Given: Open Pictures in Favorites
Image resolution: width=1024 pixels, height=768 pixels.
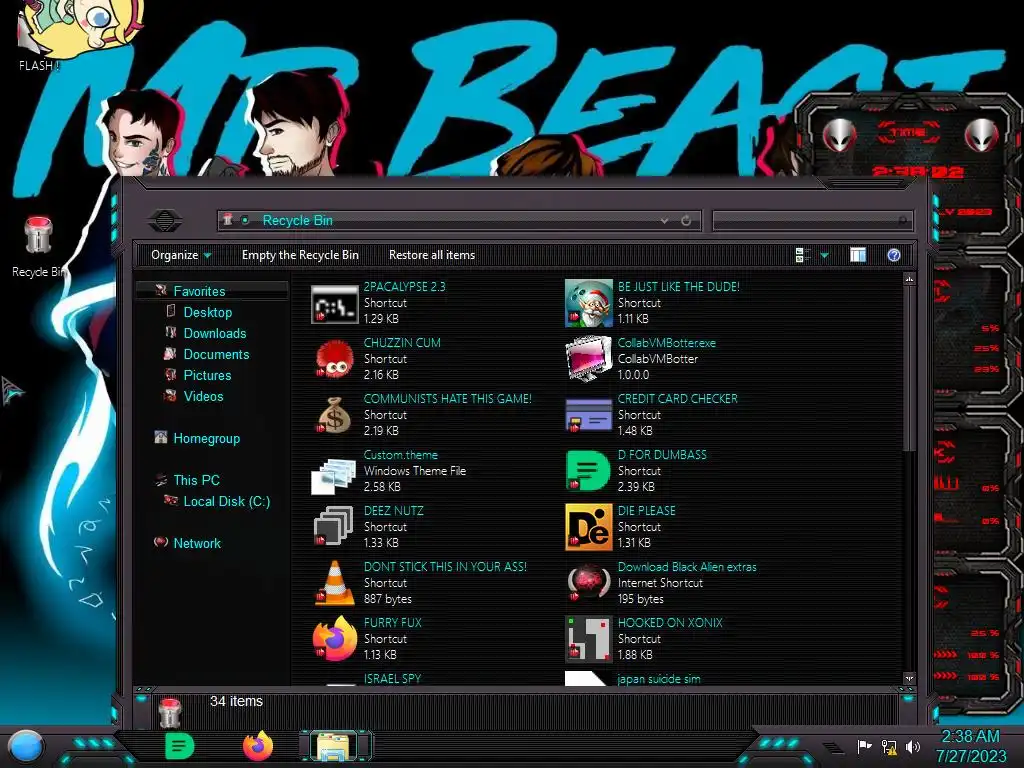Looking at the screenshot, I should pyautogui.click(x=207, y=375).
